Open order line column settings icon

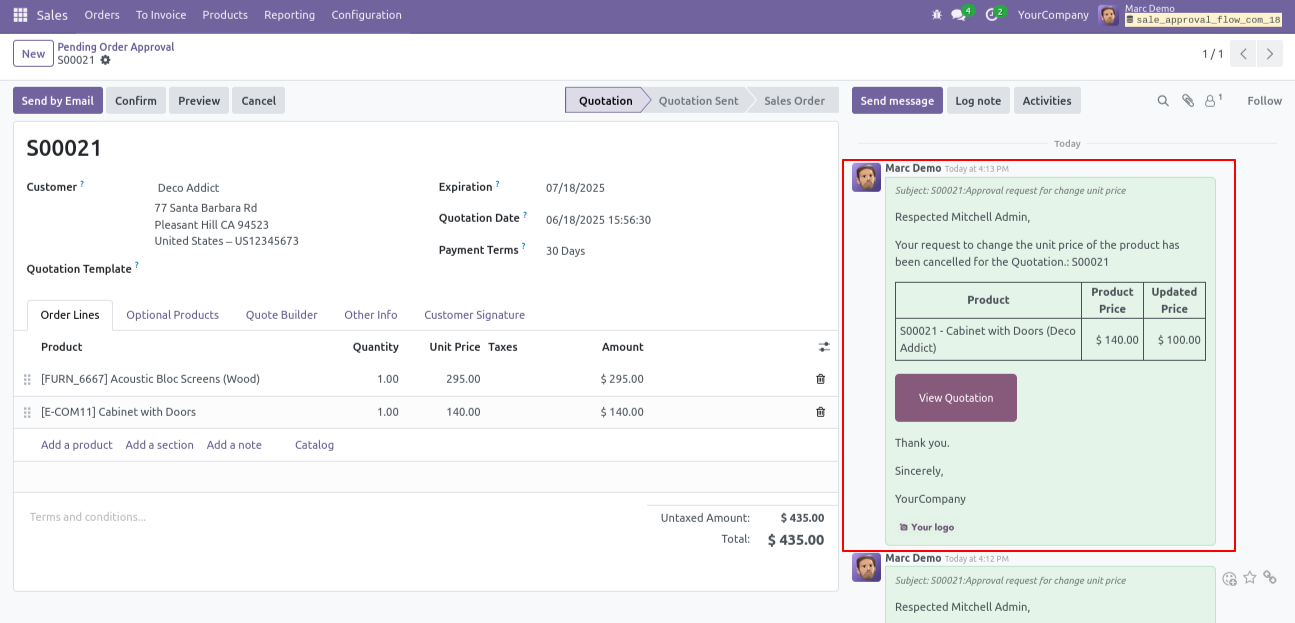824,347
